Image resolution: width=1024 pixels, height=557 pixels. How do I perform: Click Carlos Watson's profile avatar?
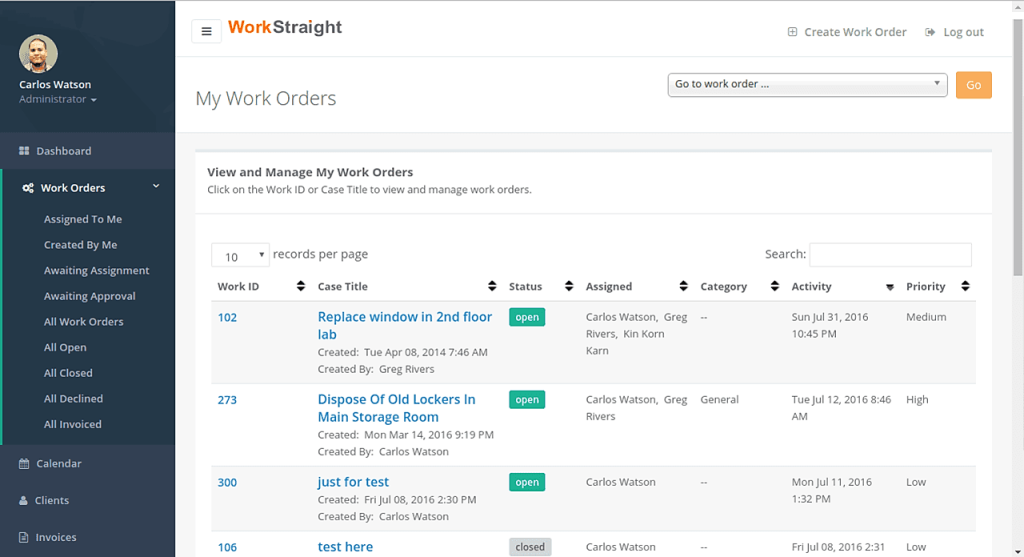tap(38, 54)
